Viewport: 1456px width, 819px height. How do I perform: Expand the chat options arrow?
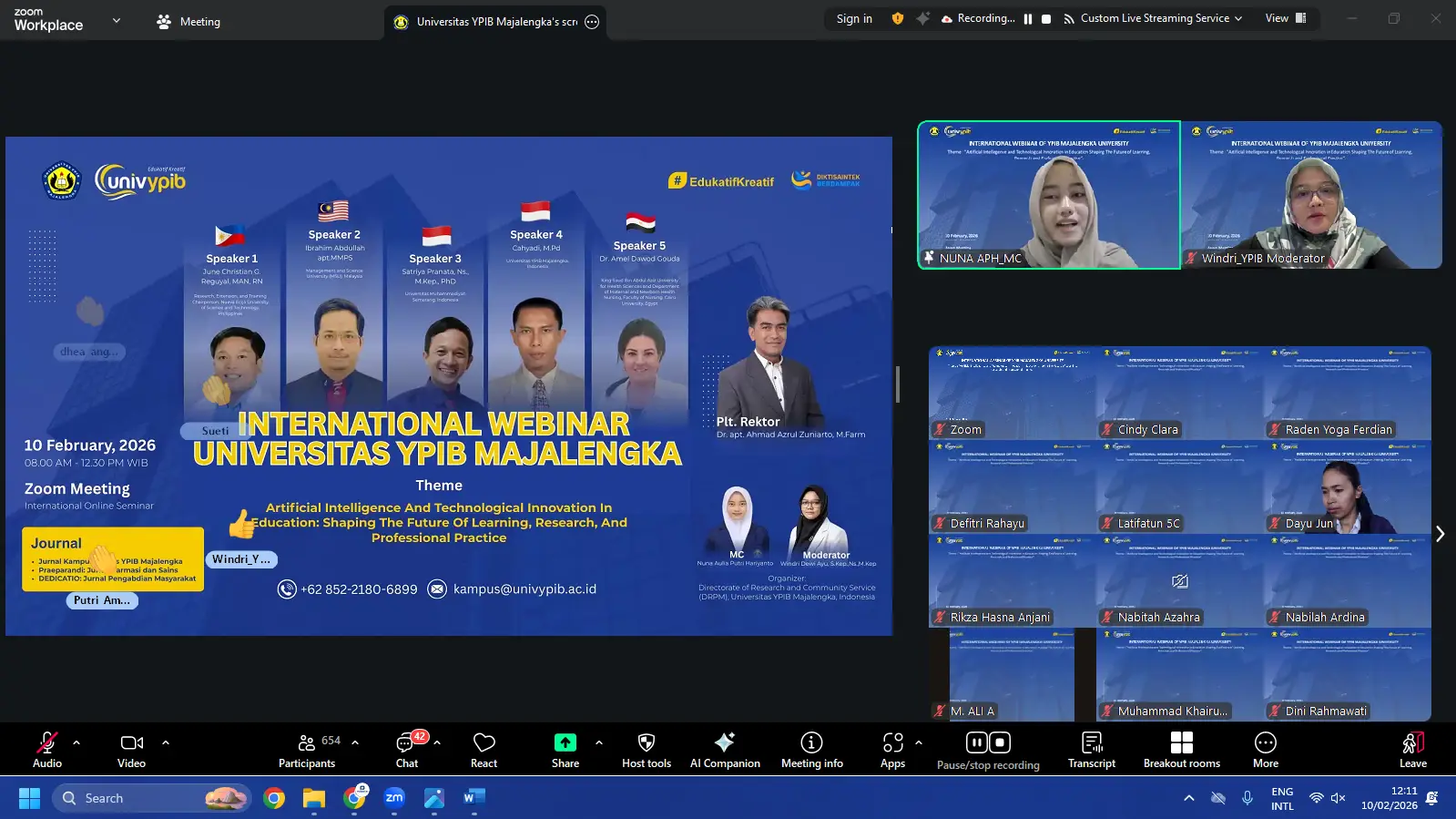click(x=437, y=742)
